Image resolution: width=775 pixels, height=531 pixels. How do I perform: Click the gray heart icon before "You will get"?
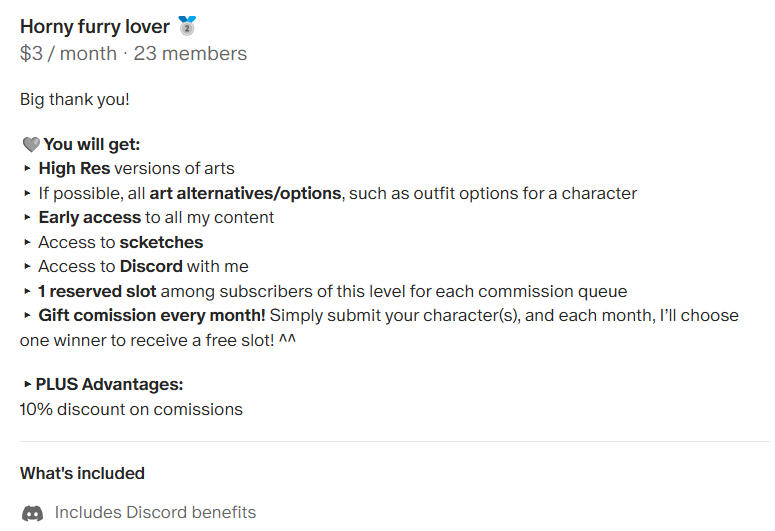(x=30, y=145)
